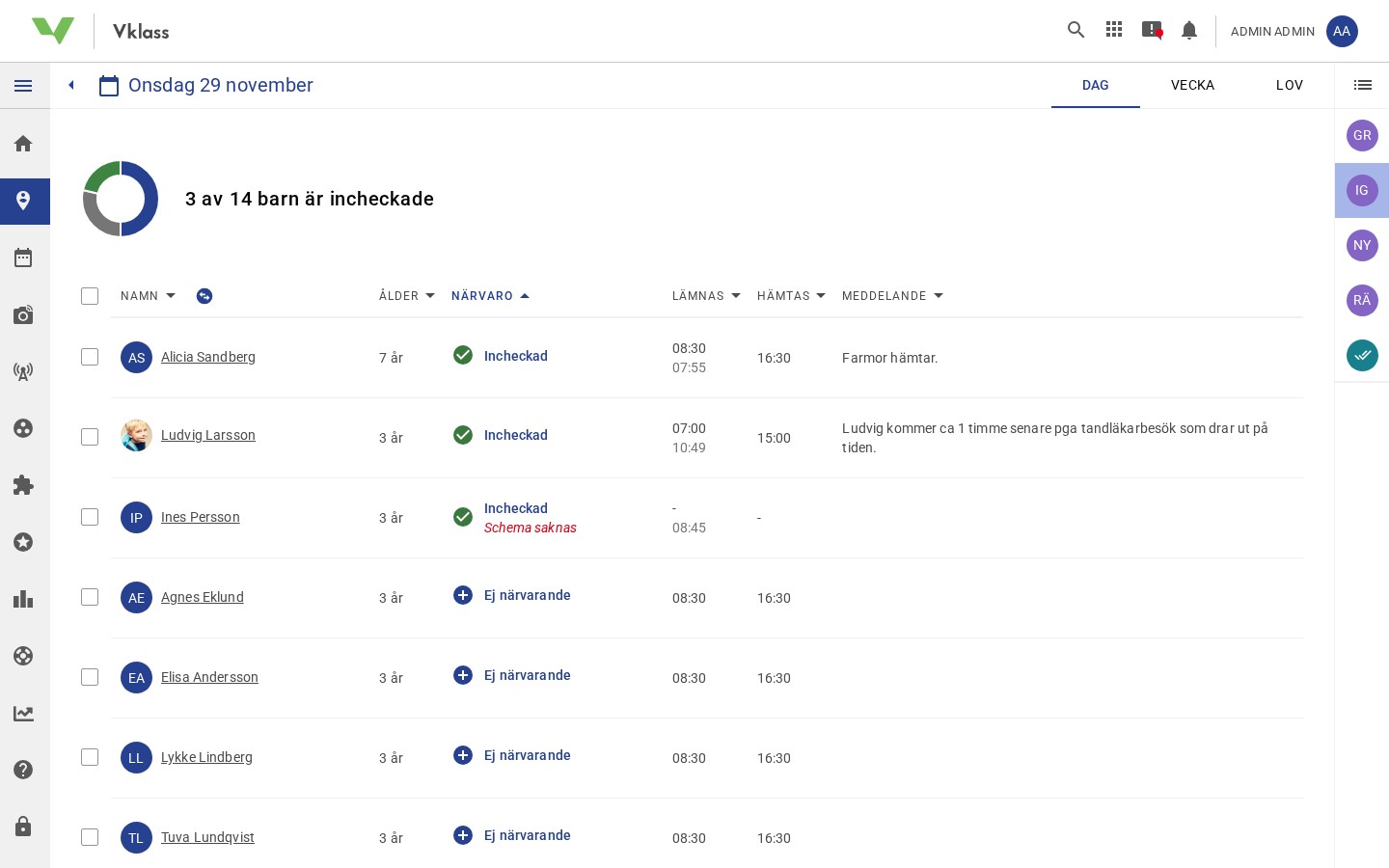The height and width of the screenshot is (868, 1389).
Task: Tick the select-all header checkbox
Action: point(90,296)
